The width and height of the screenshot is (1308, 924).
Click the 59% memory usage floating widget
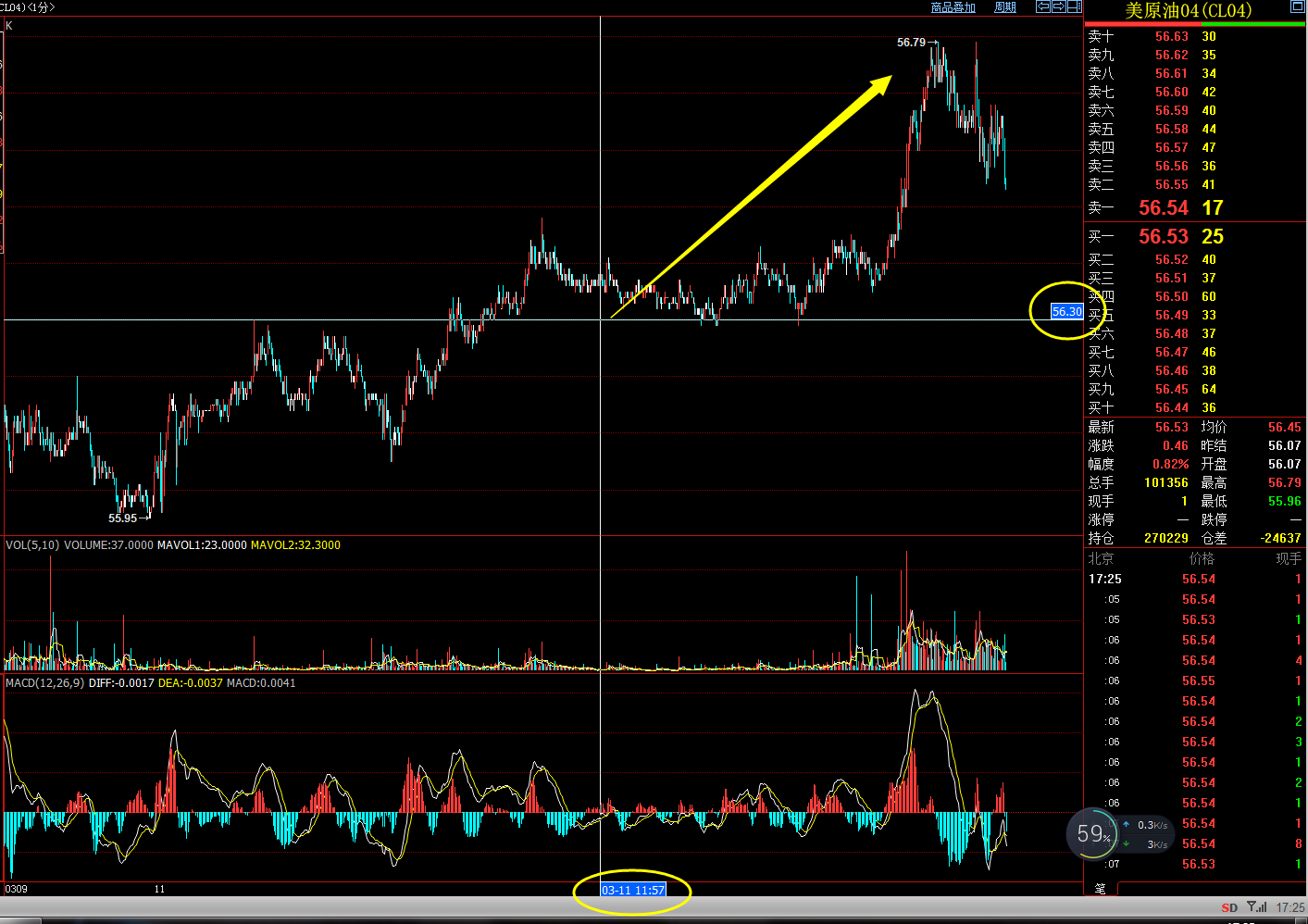pos(1092,834)
